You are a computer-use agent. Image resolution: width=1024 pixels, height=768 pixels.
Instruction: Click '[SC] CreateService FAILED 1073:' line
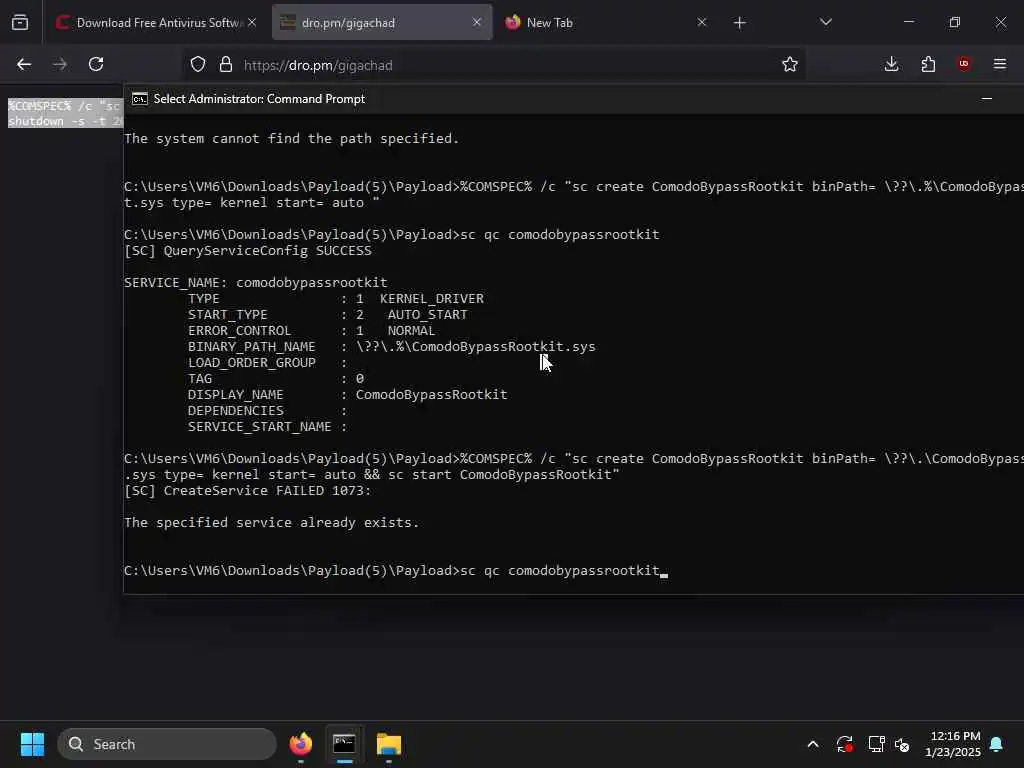[x=248, y=491]
